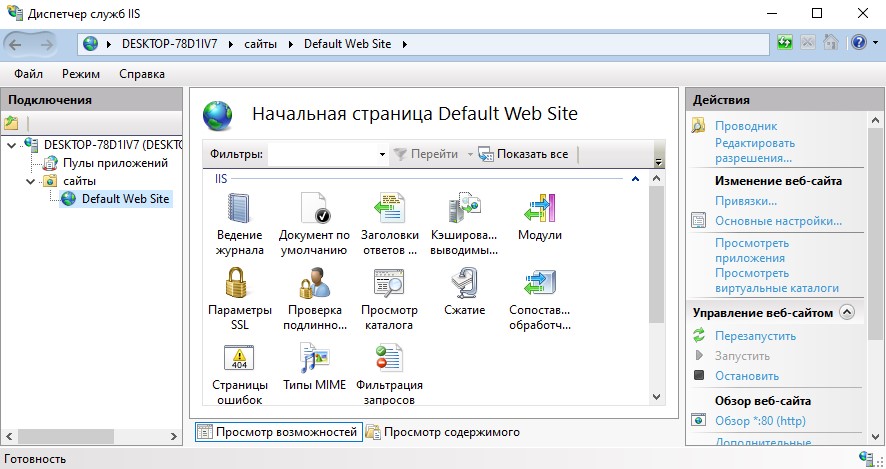Open Страницы ошибок 404 icon
The image size is (886, 469).
[x=240, y=358]
